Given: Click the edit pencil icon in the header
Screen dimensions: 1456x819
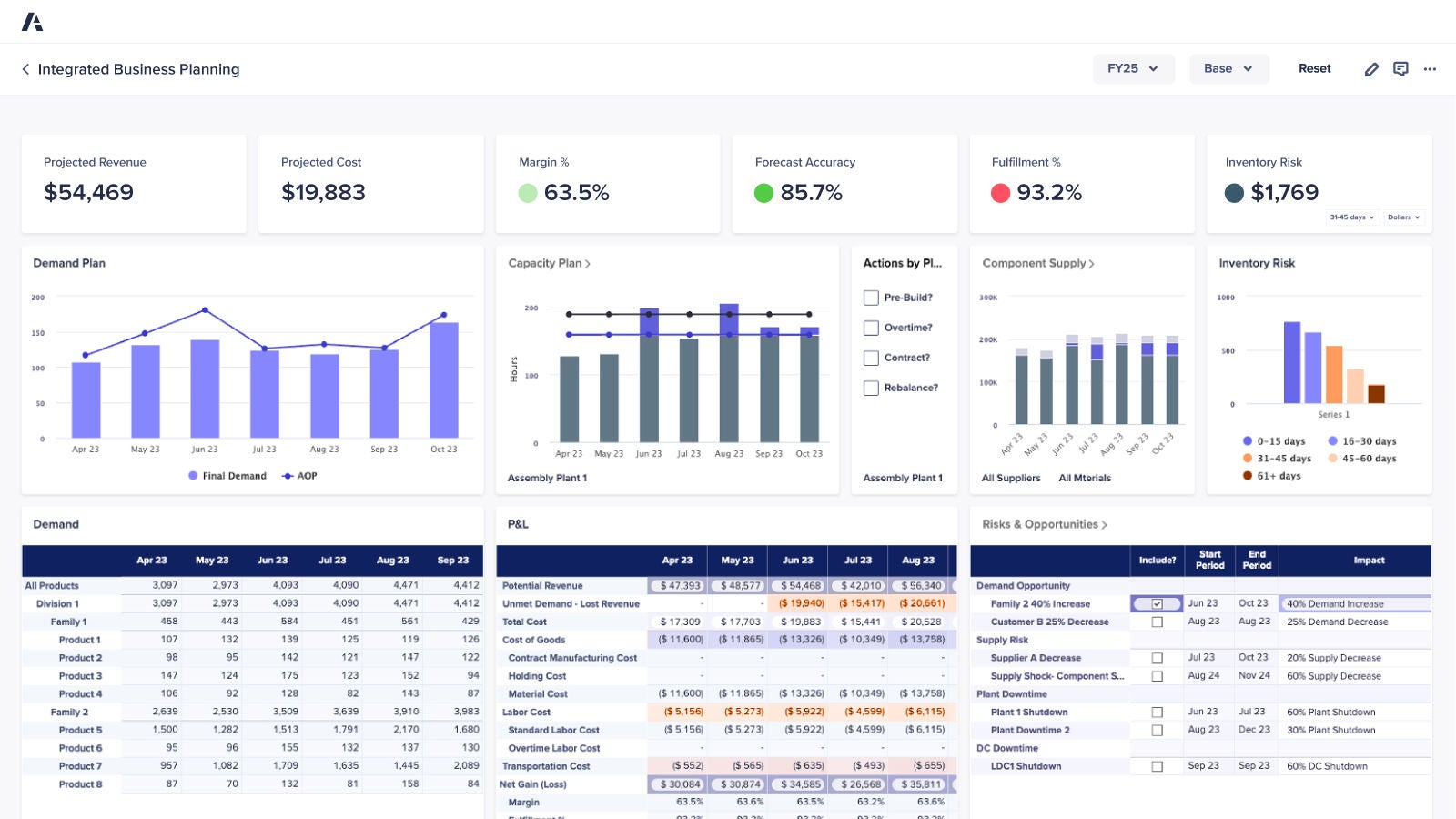Looking at the screenshot, I should pos(1371,69).
